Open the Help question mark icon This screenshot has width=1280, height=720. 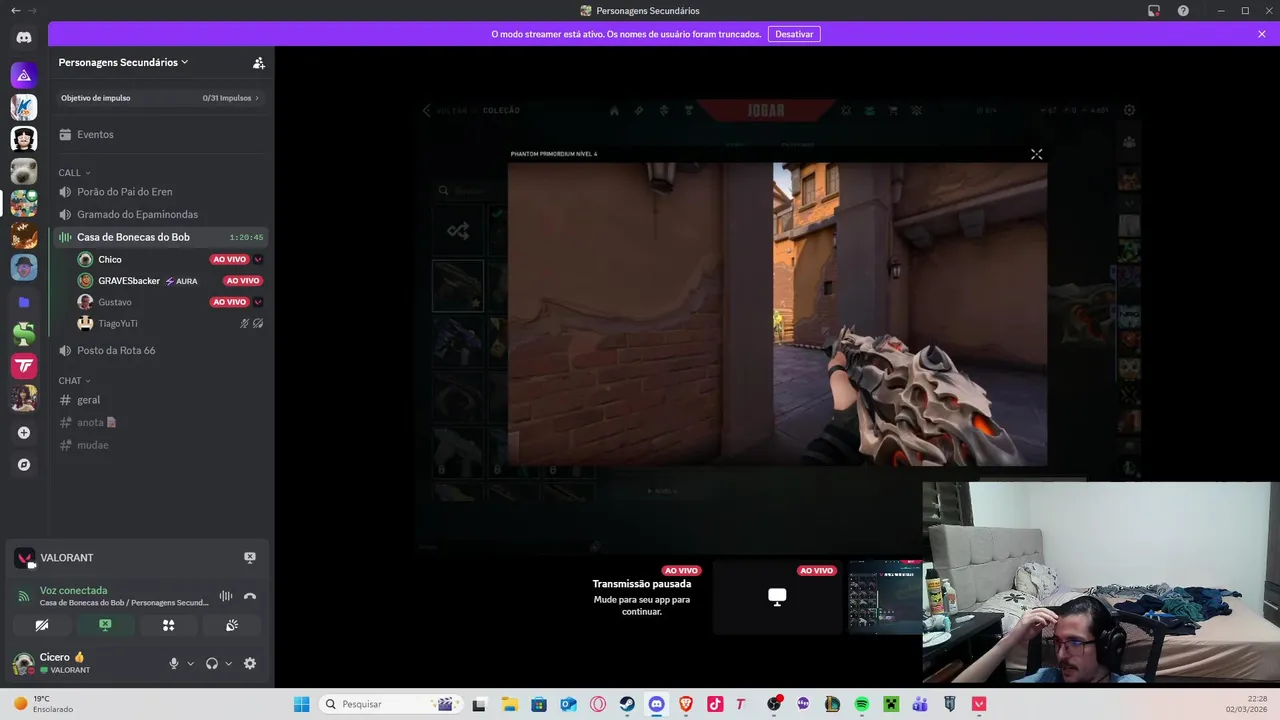click(x=1184, y=11)
